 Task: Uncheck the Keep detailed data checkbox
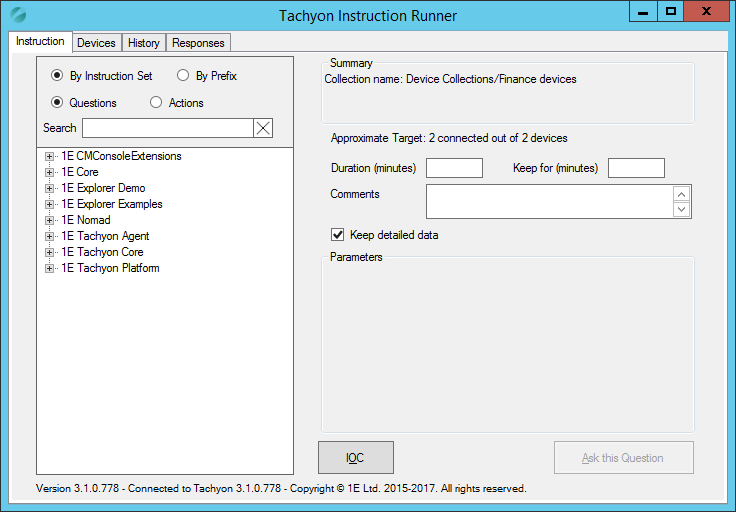(x=337, y=236)
